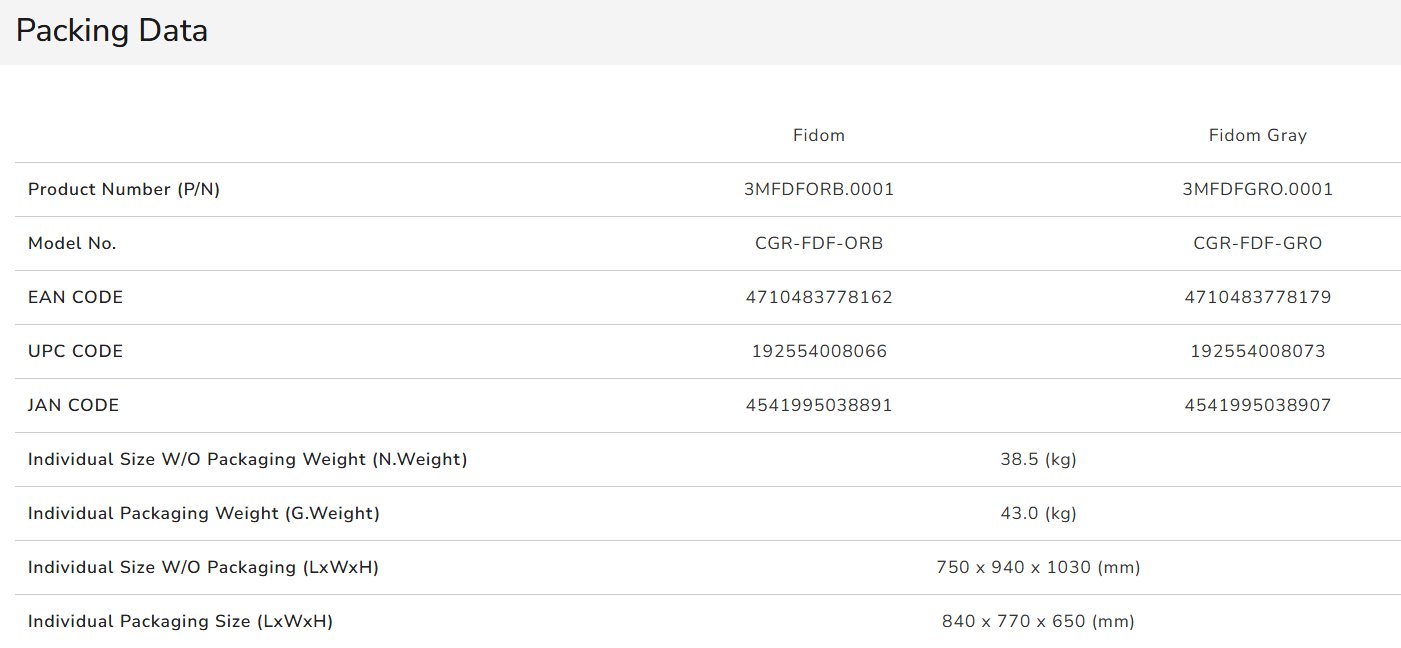Click EAN code 4710483778162
The width and height of the screenshot is (1401, 648).
[x=819, y=297]
